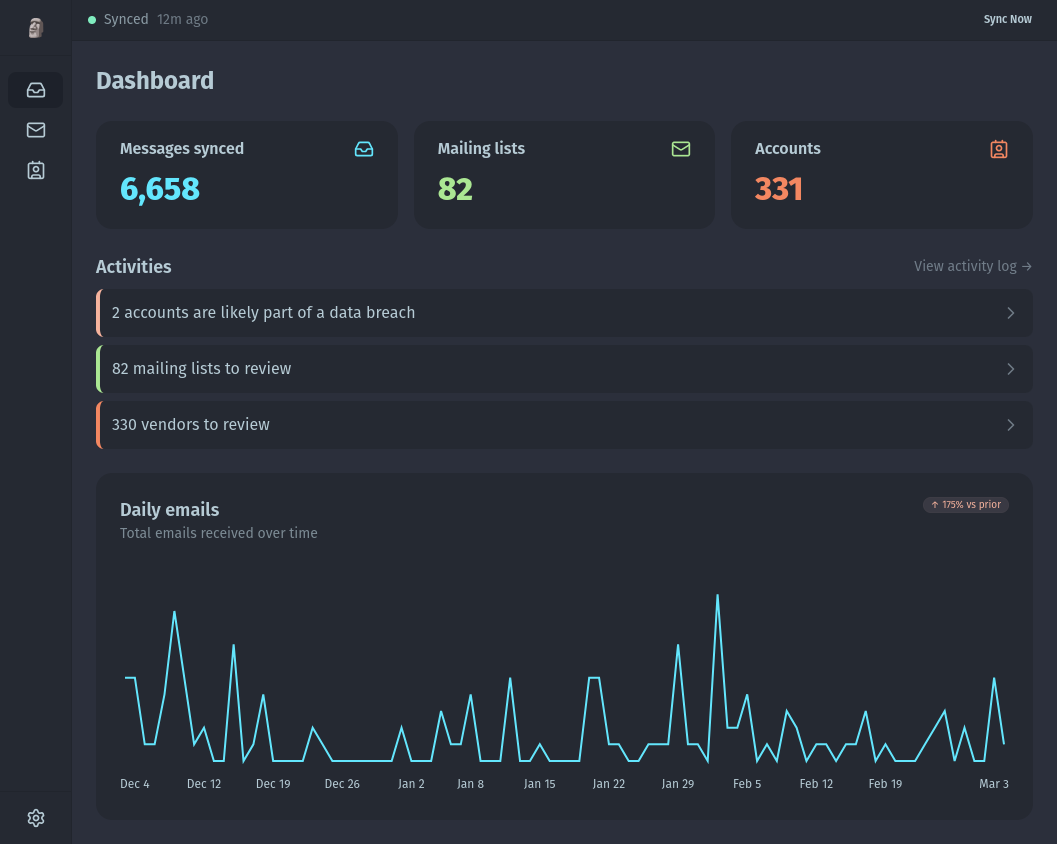This screenshot has height=844, width=1057.
Task: Expand chevron on vendors review row
Action: (x=1010, y=425)
